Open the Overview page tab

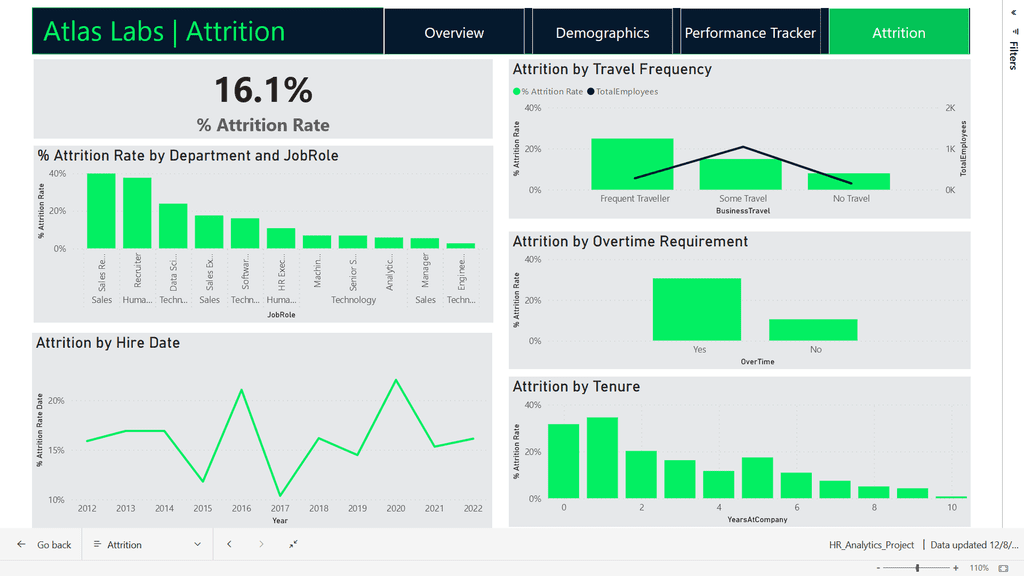(454, 33)
